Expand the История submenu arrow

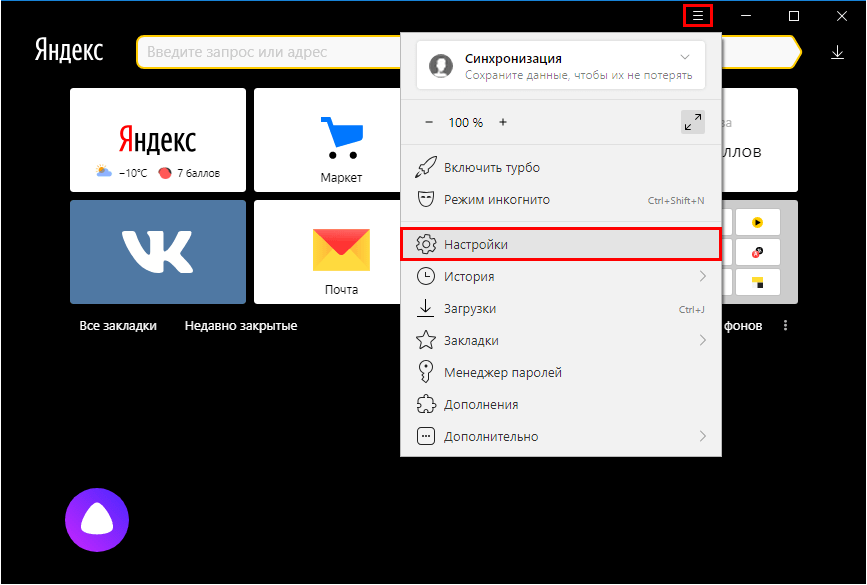click(703, 276)
